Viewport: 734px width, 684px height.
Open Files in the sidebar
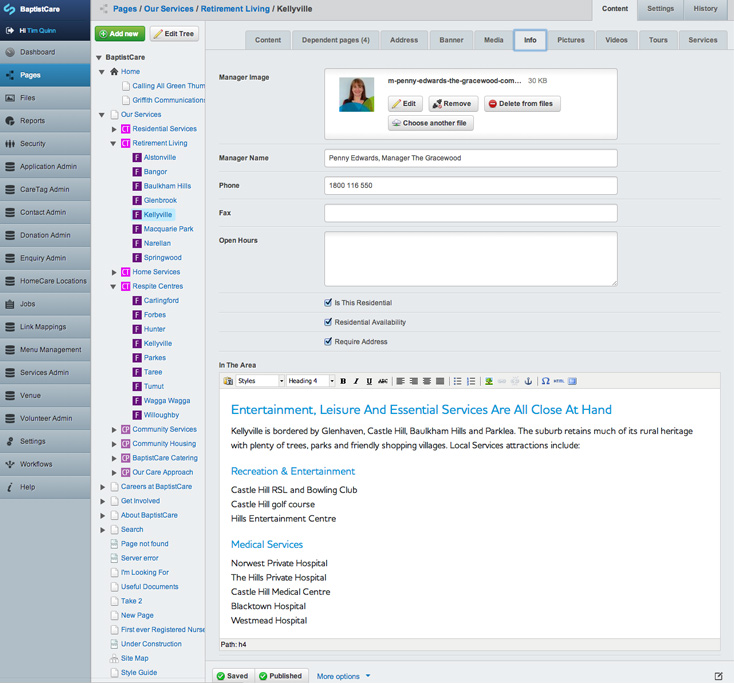45,98
